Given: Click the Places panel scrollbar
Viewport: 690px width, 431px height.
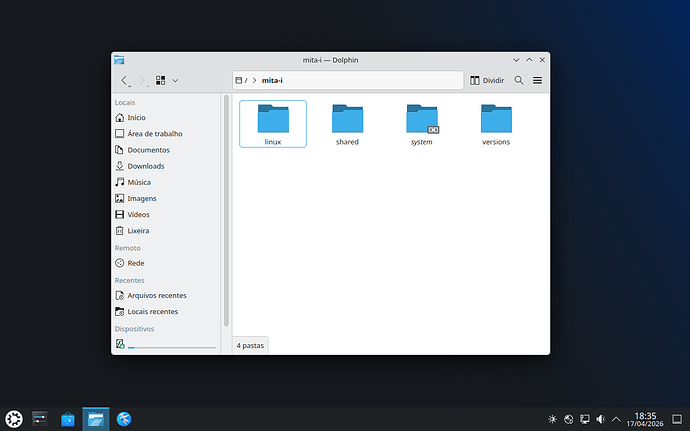Looking at the screenshot, I should coord(226,210).
